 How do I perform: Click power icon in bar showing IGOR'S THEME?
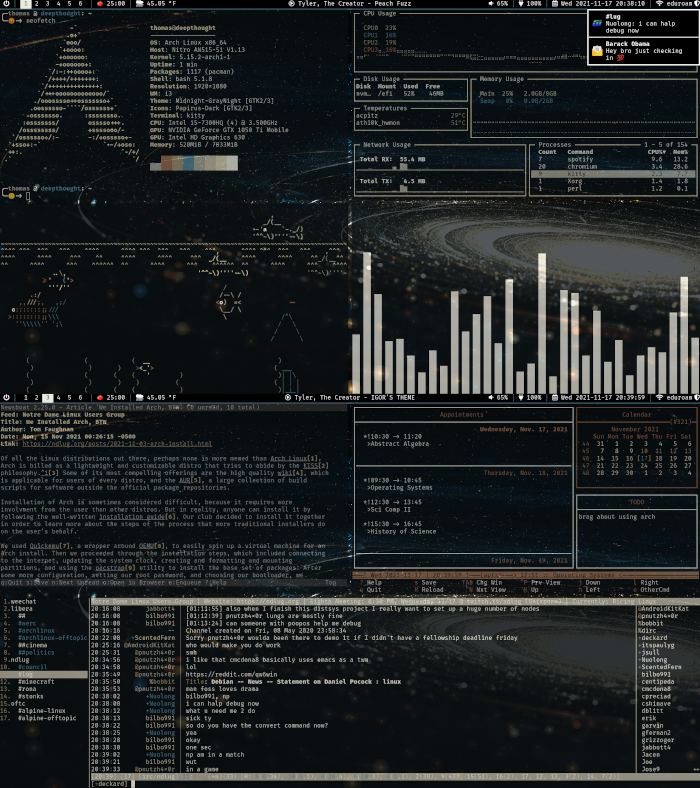tap(6, 398)
